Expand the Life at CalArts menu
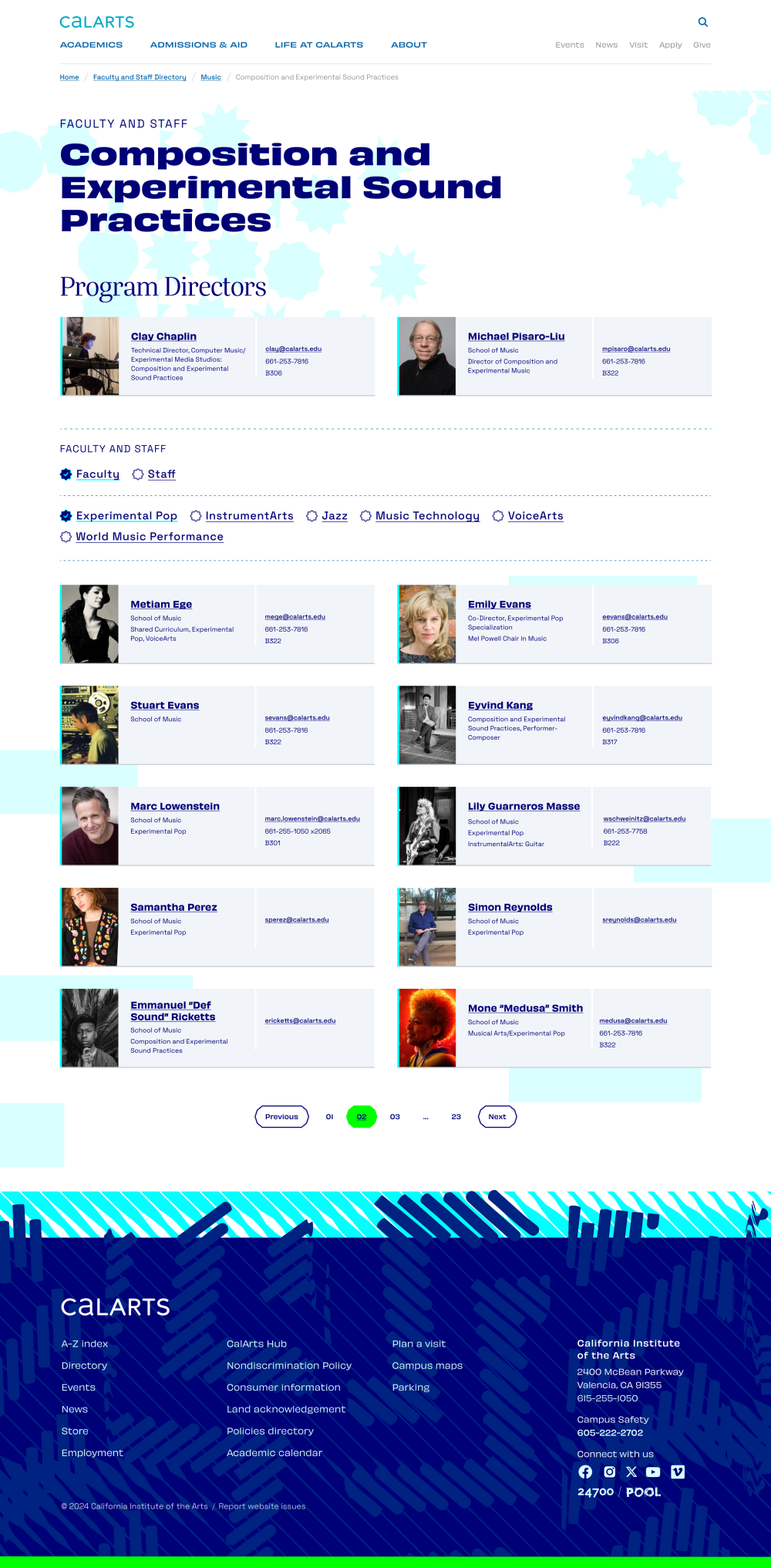 pos(318,45)
